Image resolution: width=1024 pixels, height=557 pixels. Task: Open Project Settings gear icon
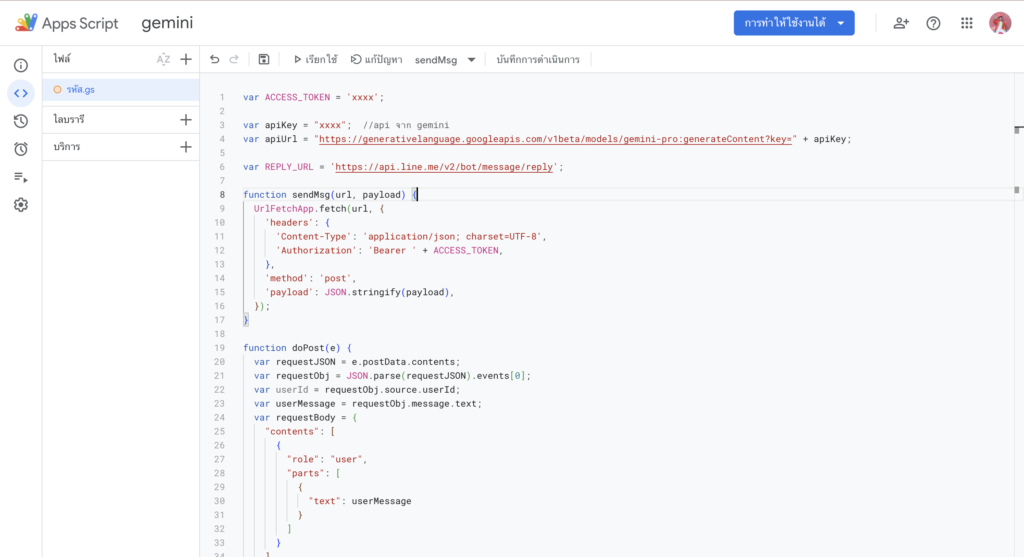[x=21, y=205]
